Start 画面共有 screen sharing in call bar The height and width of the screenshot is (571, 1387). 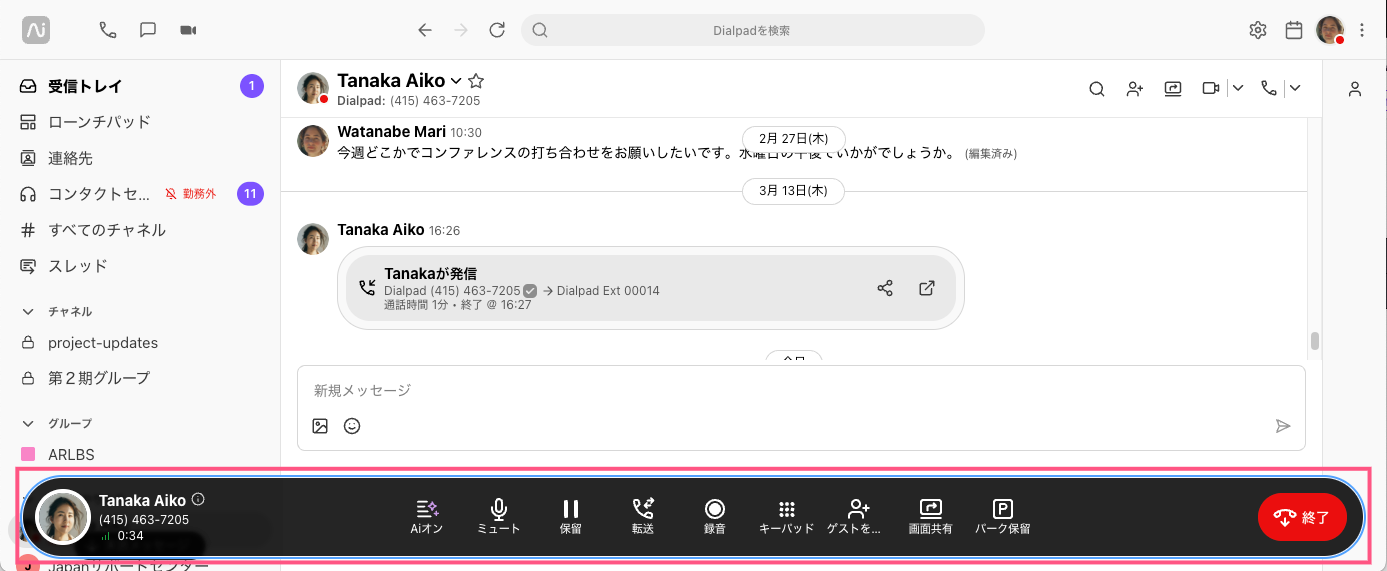point(931,517)
